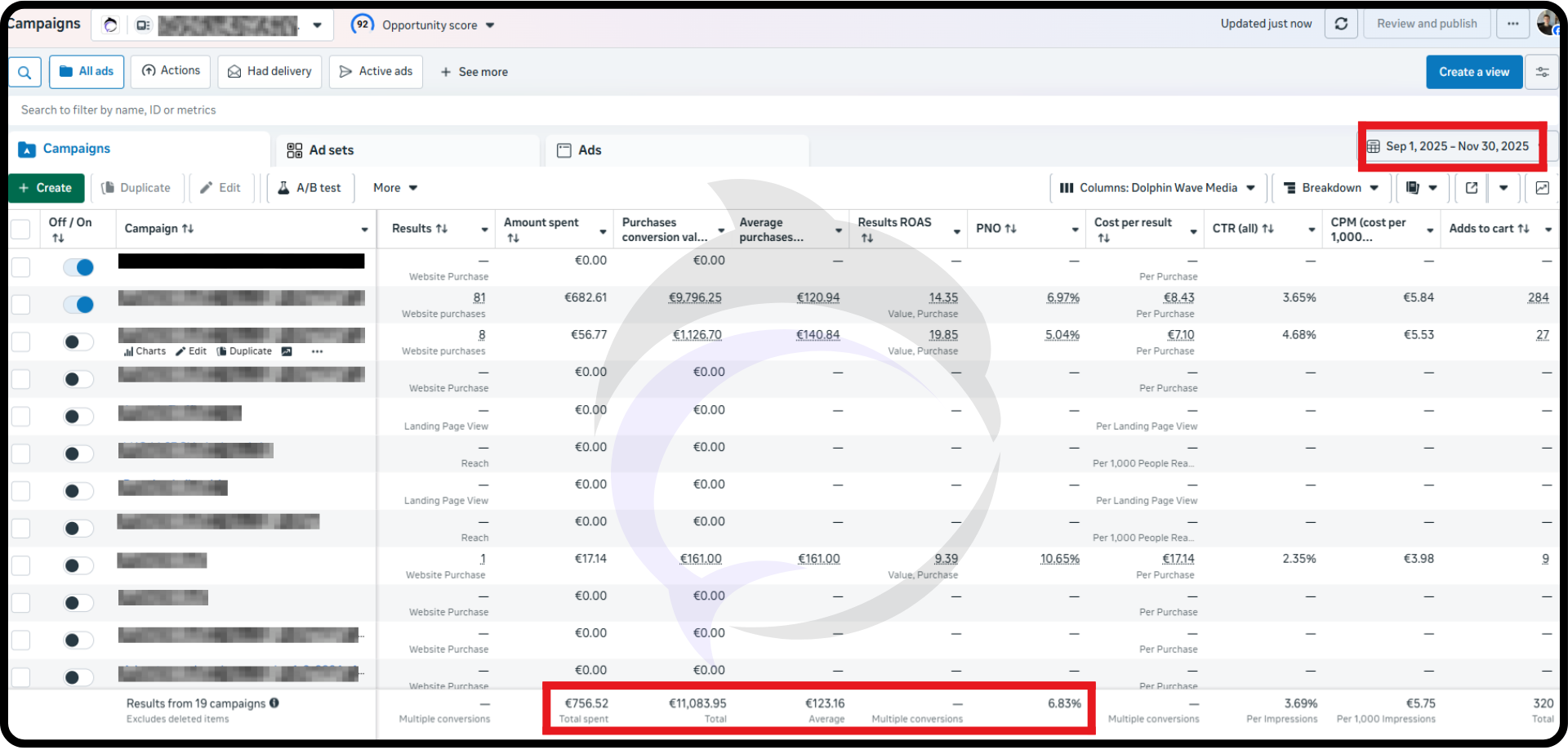This screenshot has width=1568, height=750.
Task: Open Columns: Dolphin Wave Media dropdown
Action: coord(1157,188)
